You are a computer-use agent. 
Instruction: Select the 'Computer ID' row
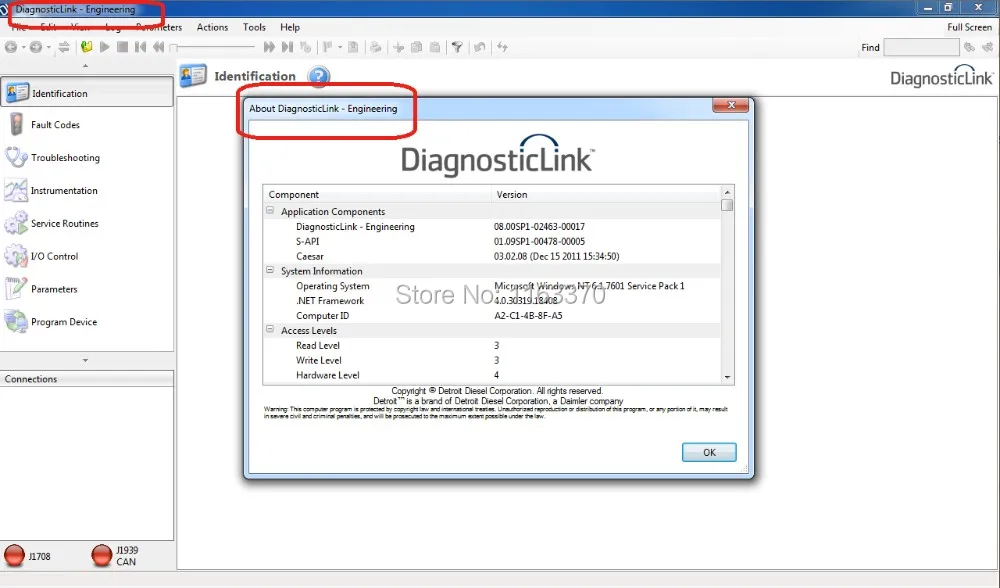[x=492, y=316]
